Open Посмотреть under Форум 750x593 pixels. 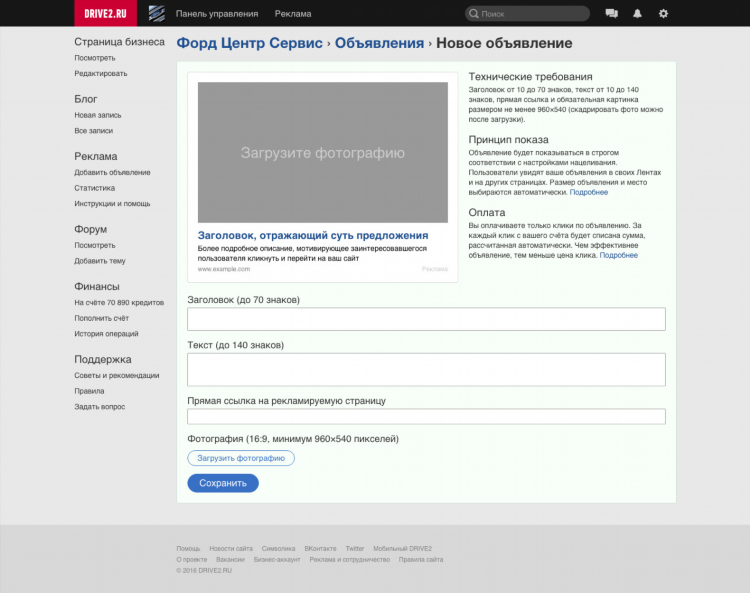tap(95, 245)
